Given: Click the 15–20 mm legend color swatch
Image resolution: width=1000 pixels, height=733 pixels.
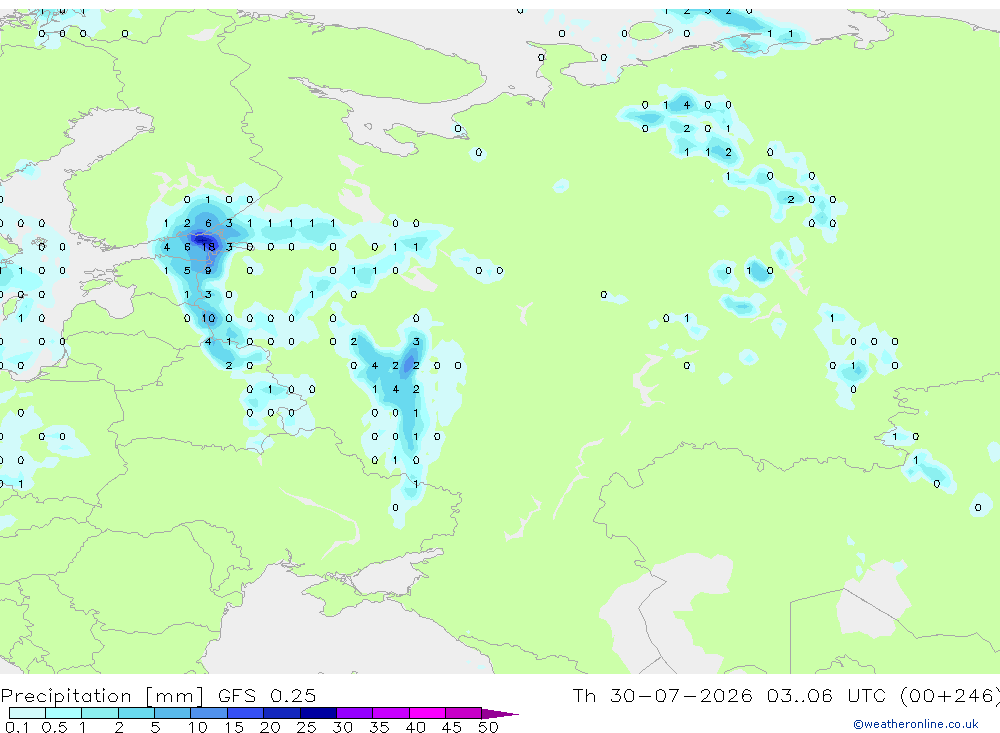Looking at the screenshot, I should pos(246,713).
